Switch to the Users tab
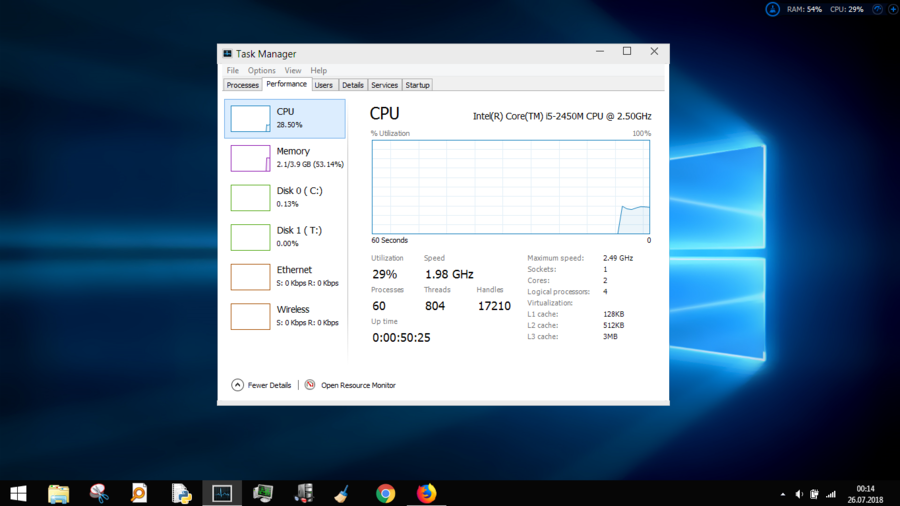Screen dimensions: 900x506 pos(324,85)
